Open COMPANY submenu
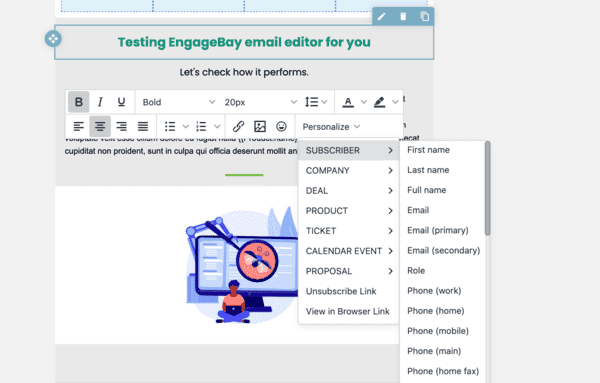The image size is (600, 383). pyautogui.click(x=349, y=171)
